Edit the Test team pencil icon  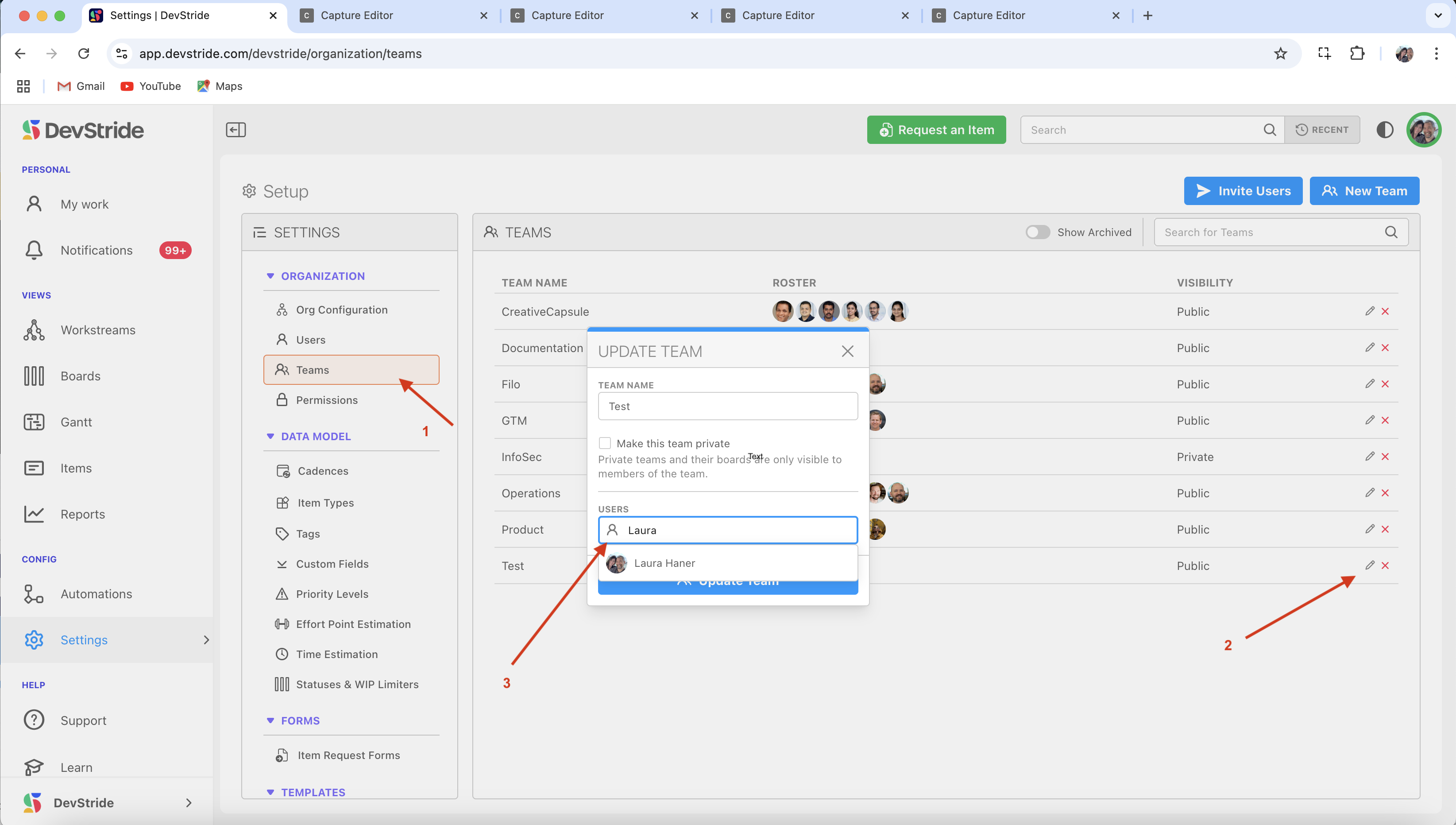(1369, 565)
